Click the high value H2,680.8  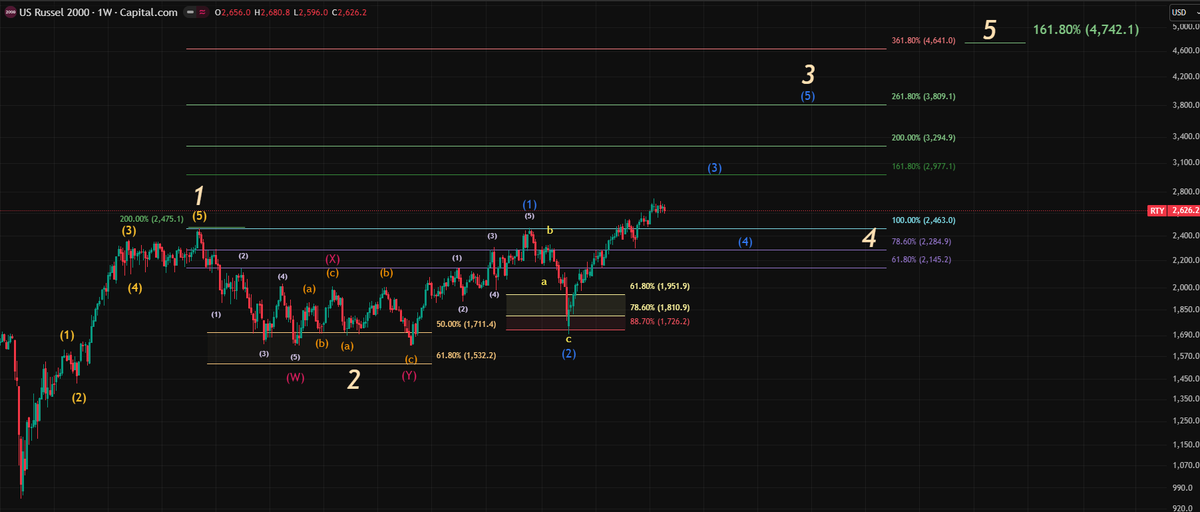(x=272, y=12)
